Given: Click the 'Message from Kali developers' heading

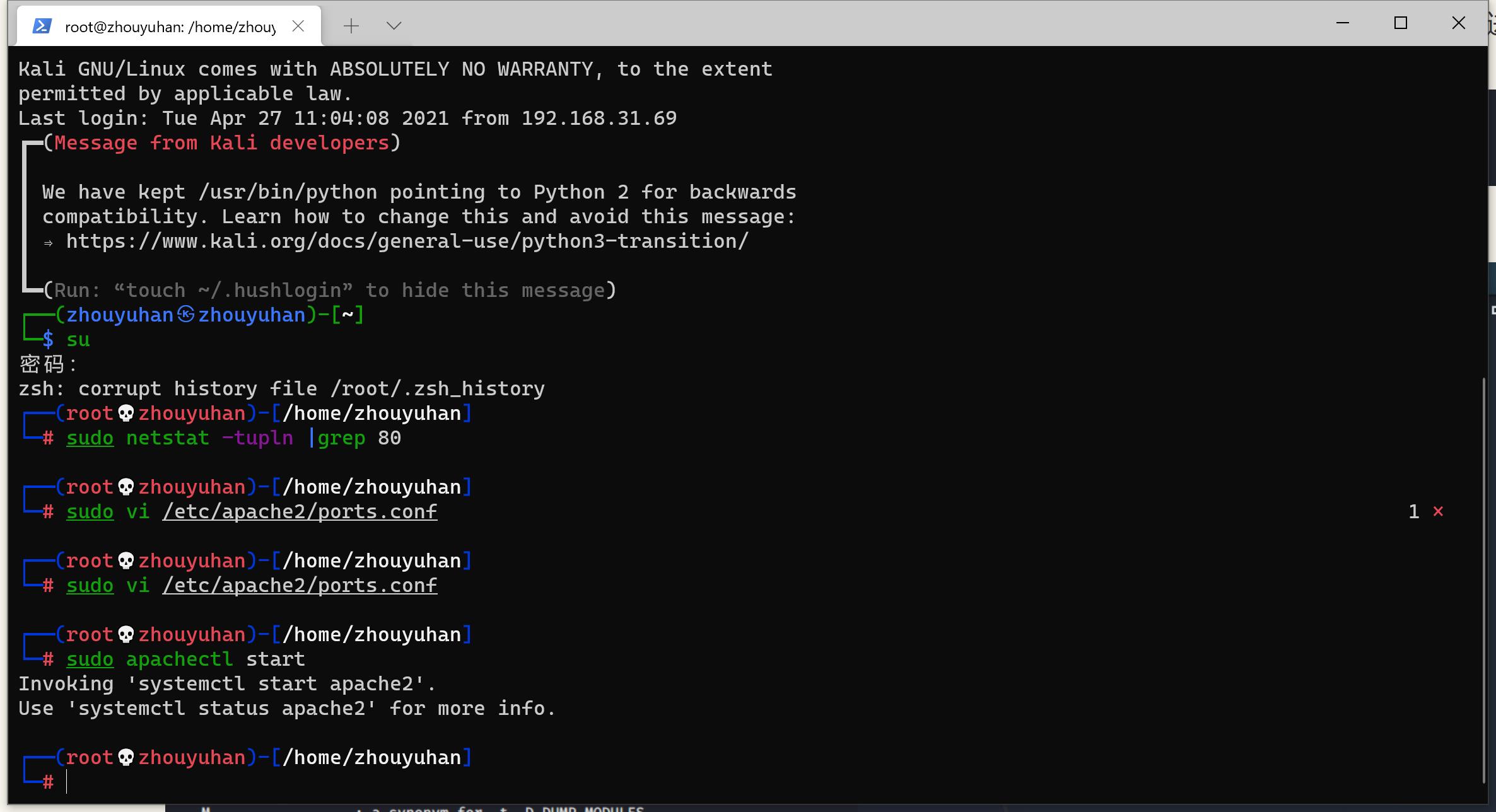Looking at the screenshot, I should 221,142.
